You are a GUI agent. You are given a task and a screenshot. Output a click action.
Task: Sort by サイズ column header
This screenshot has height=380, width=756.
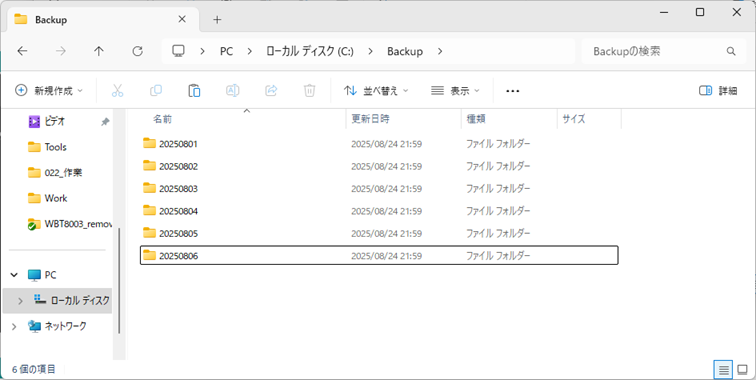click(x=574, y=119)
